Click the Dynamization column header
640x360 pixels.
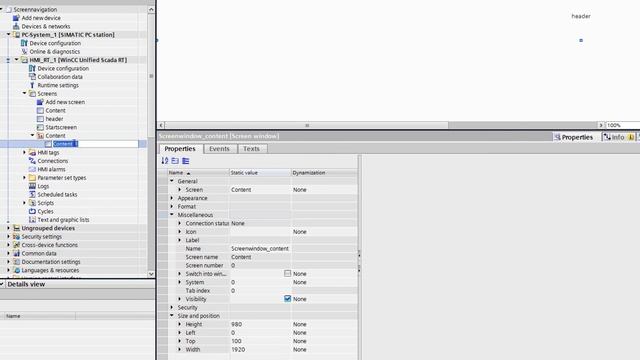click(324, 173)
